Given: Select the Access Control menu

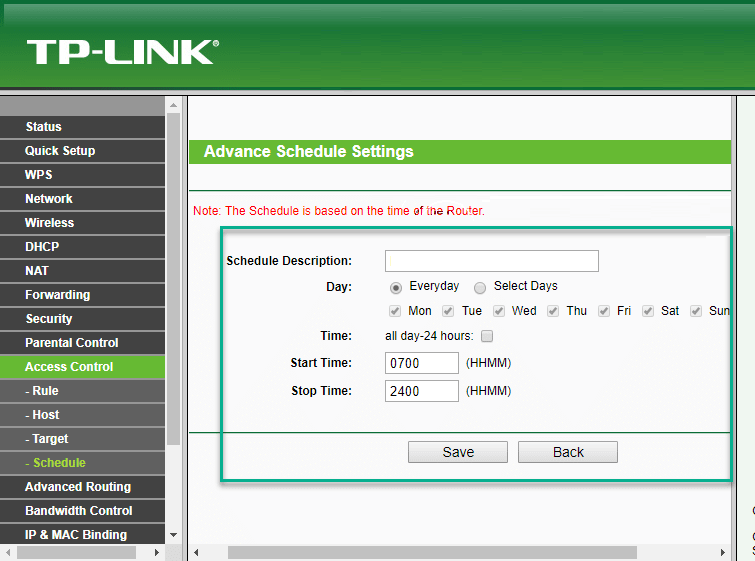Looking at the screenshot, I should 82,367.
